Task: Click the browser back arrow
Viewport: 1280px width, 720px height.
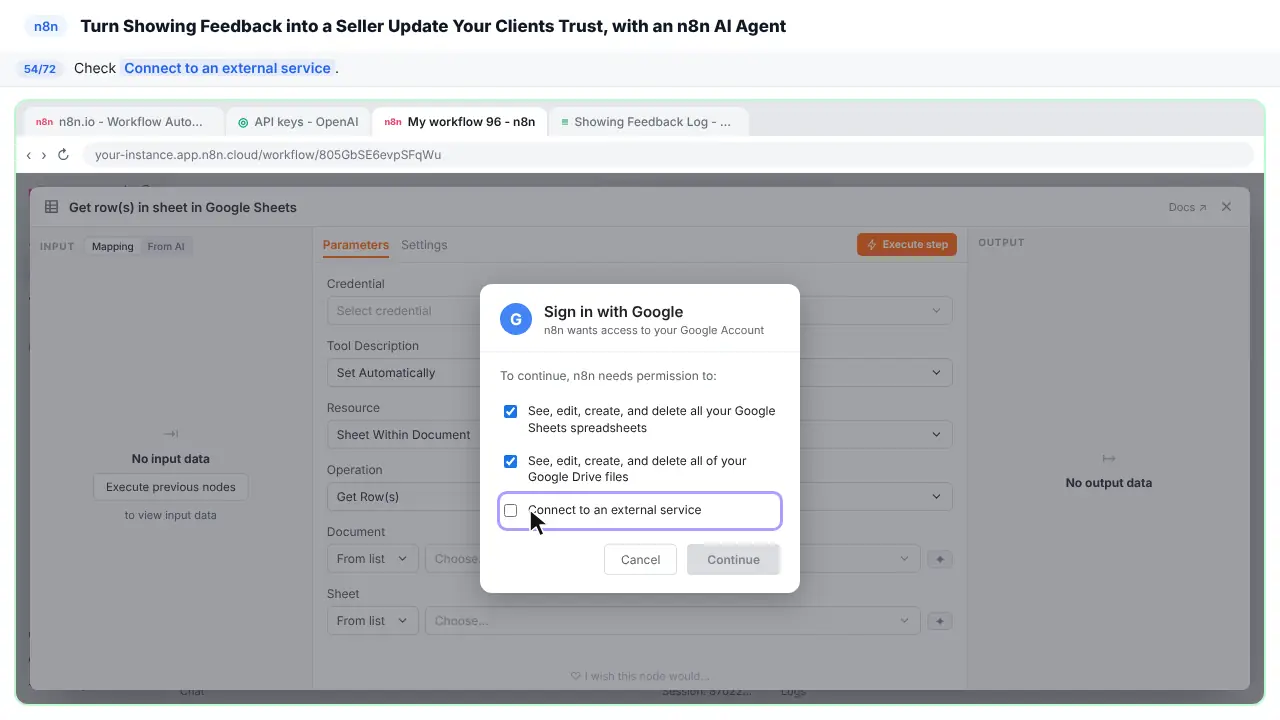Action: [x=29, y=155]
